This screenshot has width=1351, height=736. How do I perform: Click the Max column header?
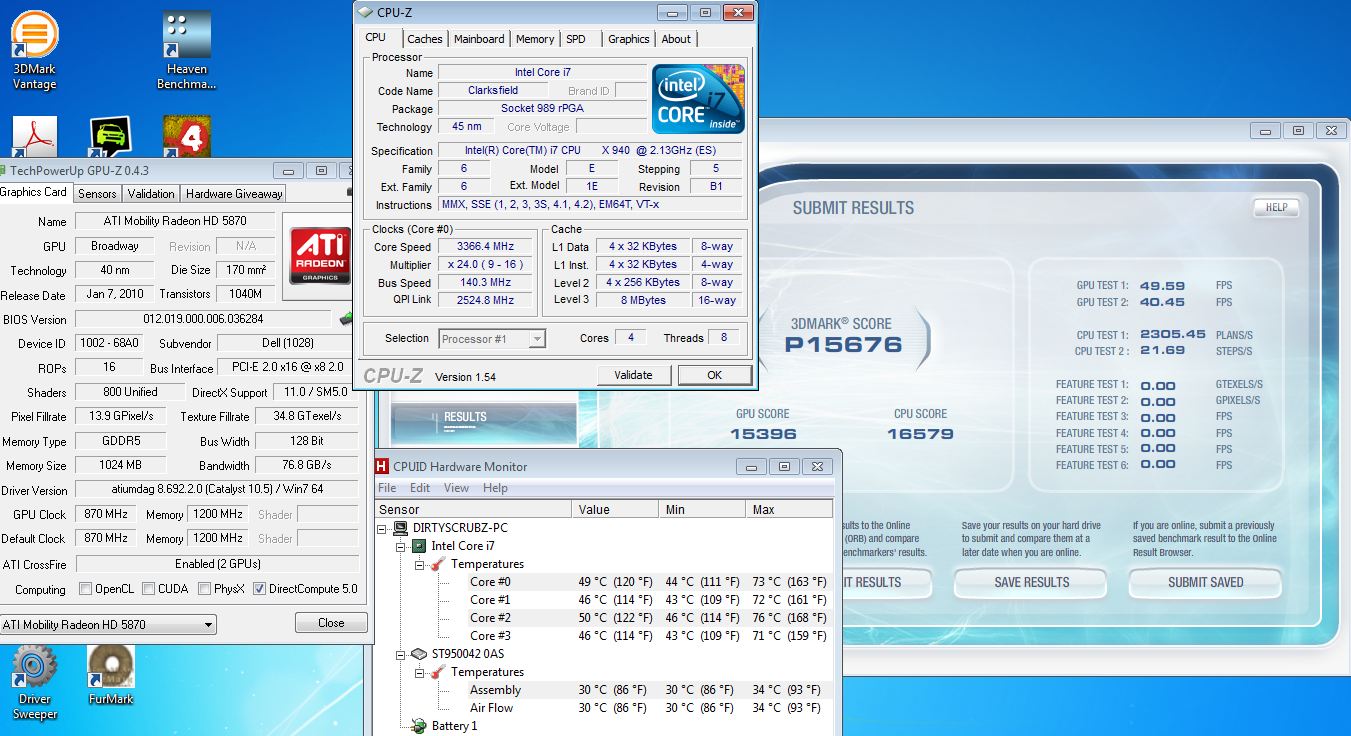click(790, 509)
